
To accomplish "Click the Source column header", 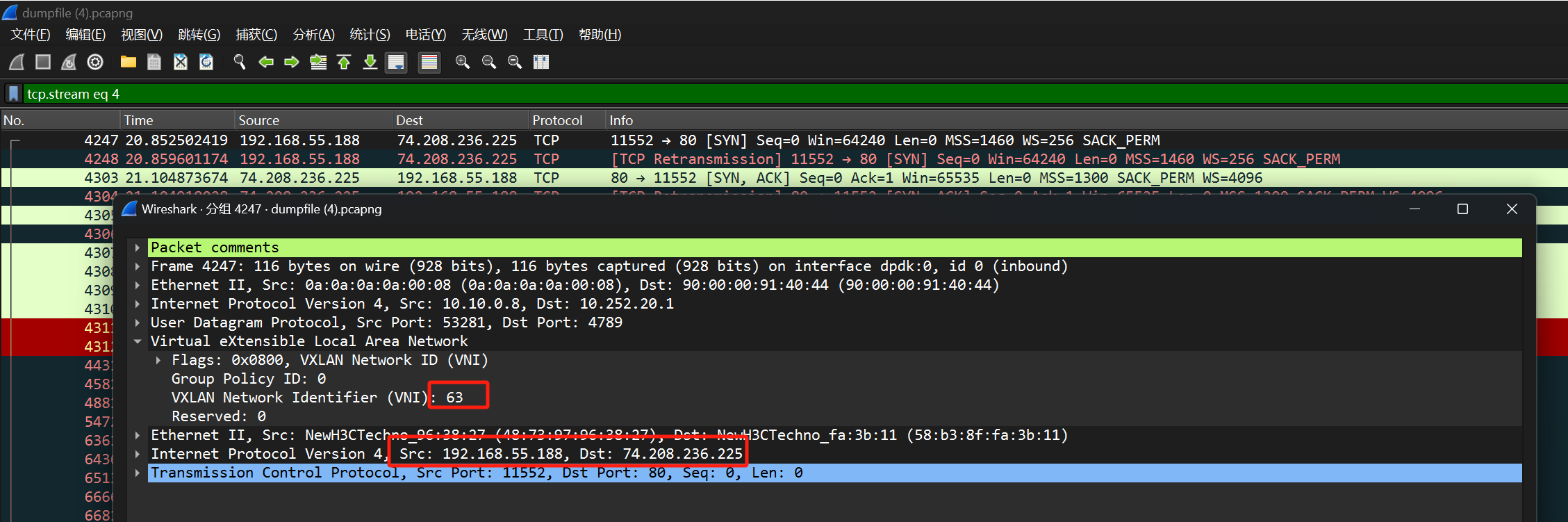I will (x=258, y=120).
